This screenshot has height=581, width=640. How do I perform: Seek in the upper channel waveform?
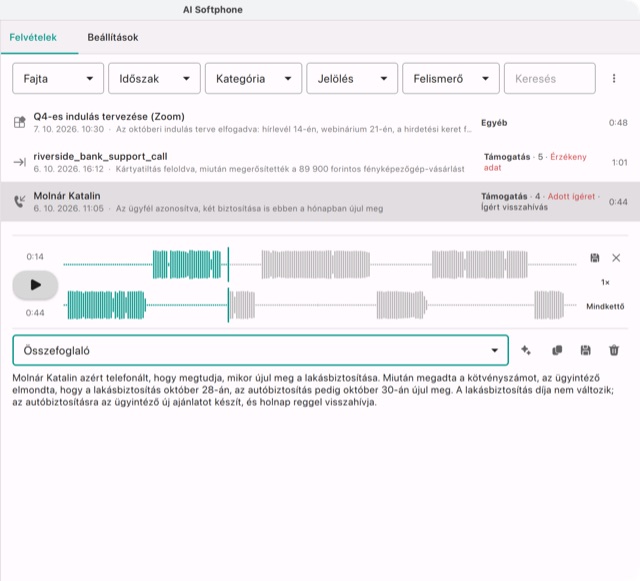coord(320,265)
